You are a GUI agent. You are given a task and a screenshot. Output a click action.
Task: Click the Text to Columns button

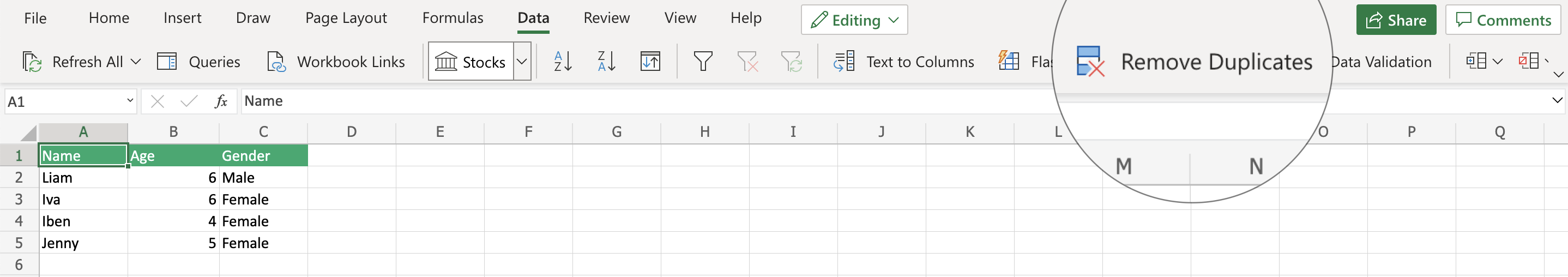coord(904,62)
